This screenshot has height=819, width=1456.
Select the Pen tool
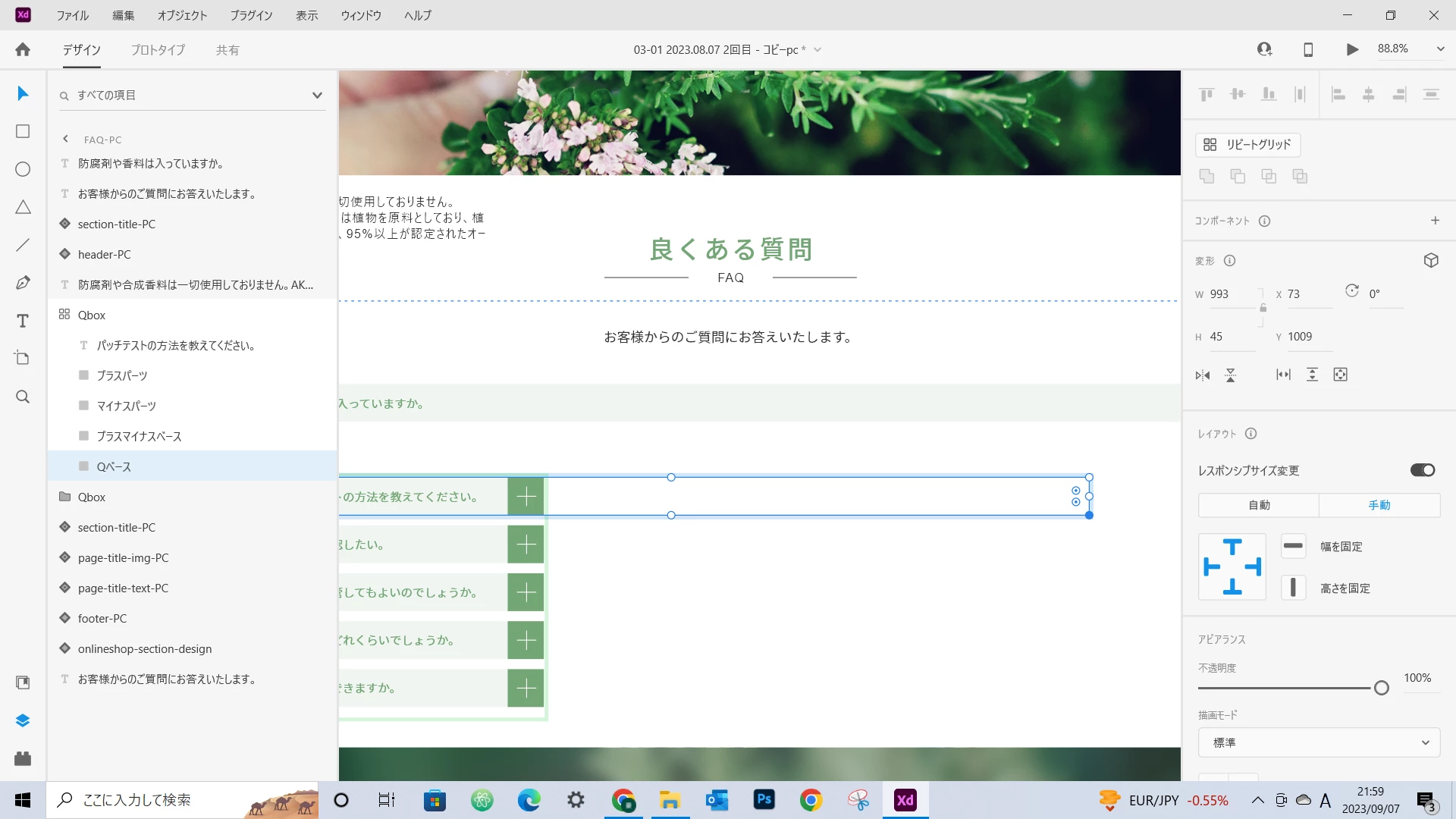[23, 283]
